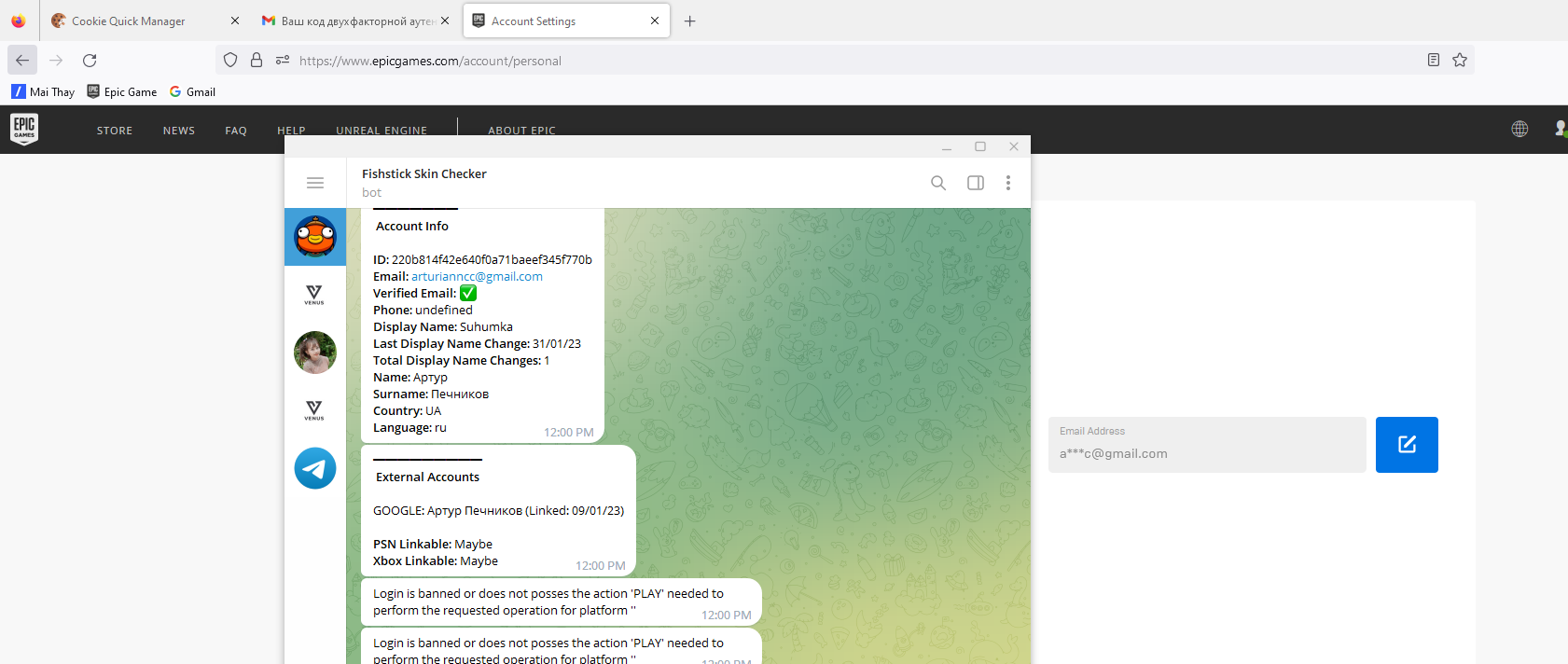This screenshot has width=1568, height=664.
Task: Open a new Firefox tab
Action: click(x=690, y=21)
